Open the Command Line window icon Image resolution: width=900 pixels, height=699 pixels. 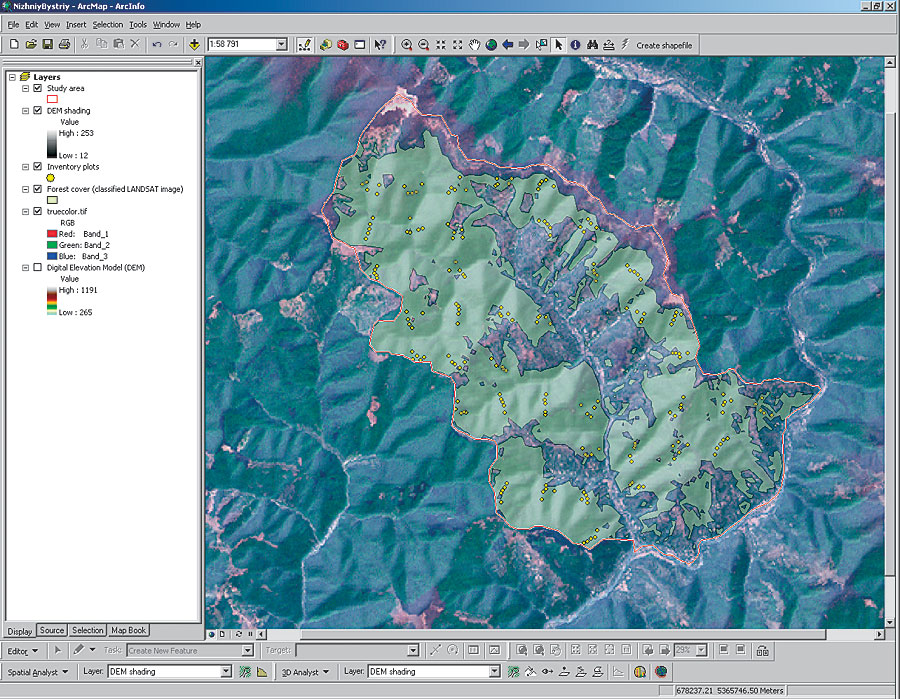coord(359,45)
